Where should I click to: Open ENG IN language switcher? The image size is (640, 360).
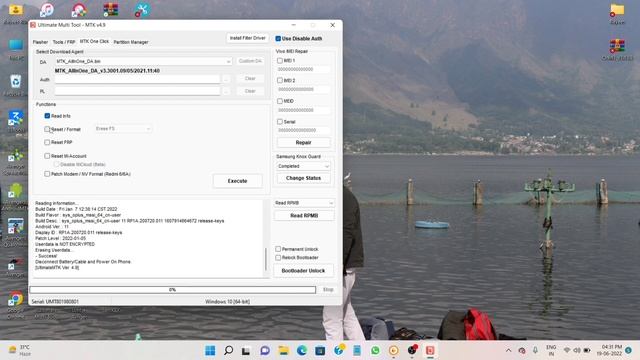(551, 350)
